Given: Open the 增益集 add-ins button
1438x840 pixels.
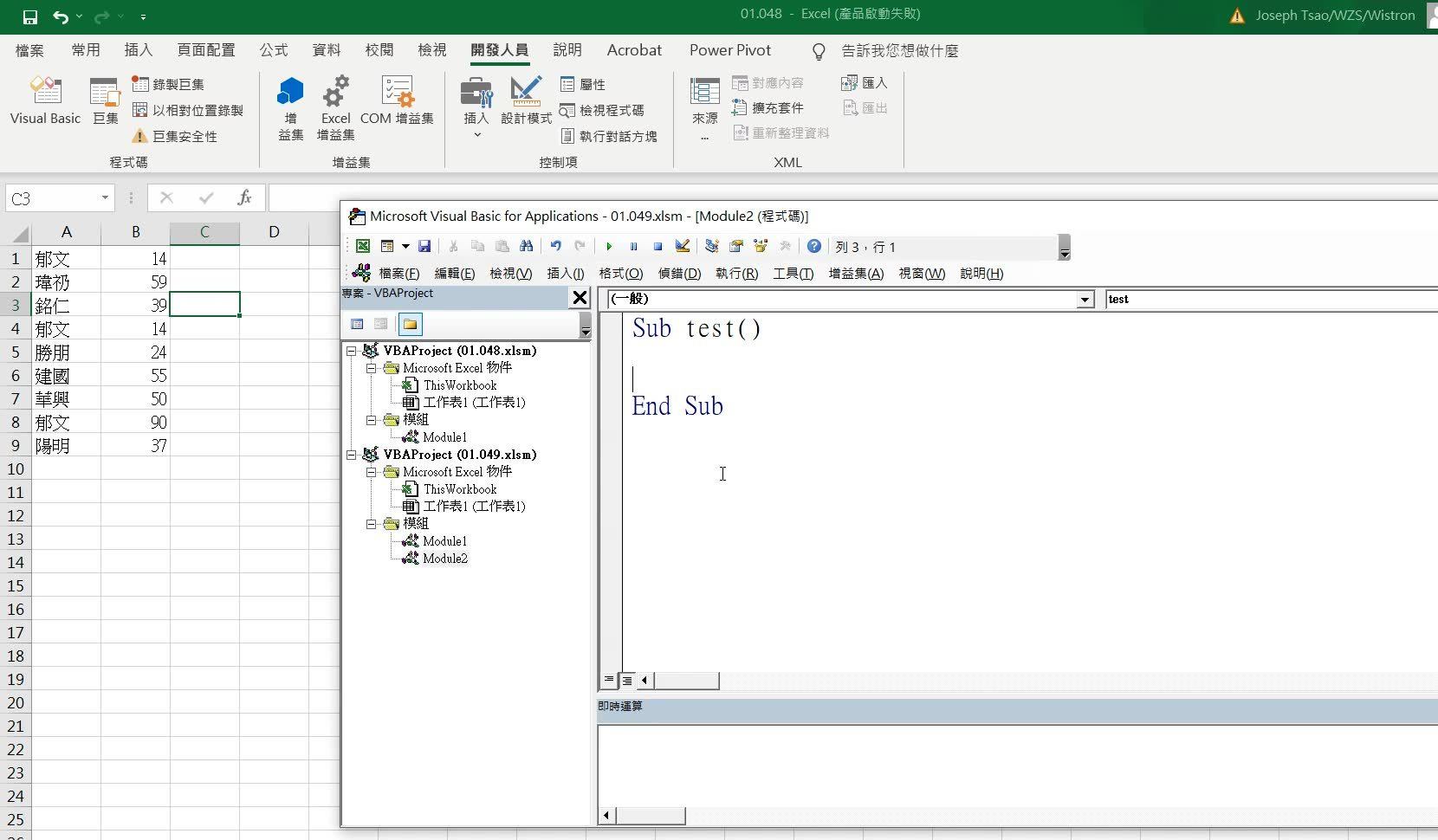Looking at the screenshot, I should click(290, 108).
